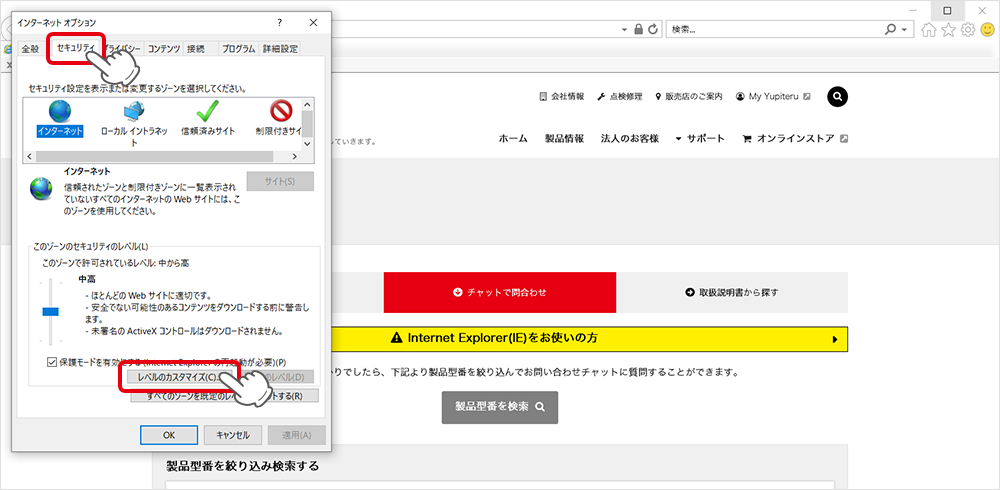Open the search box dropdown arrow
This screenshot has height=490, width=1000.
coord(904,29)
